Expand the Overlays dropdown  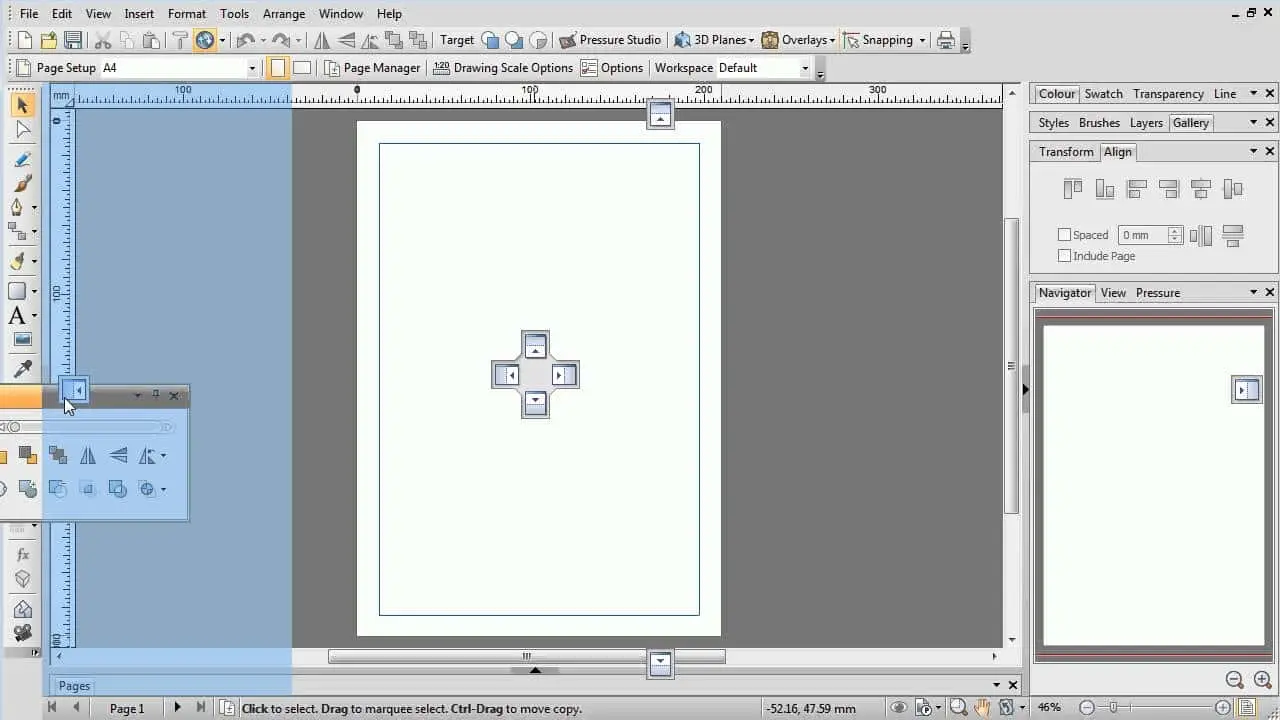pos(832,40)
